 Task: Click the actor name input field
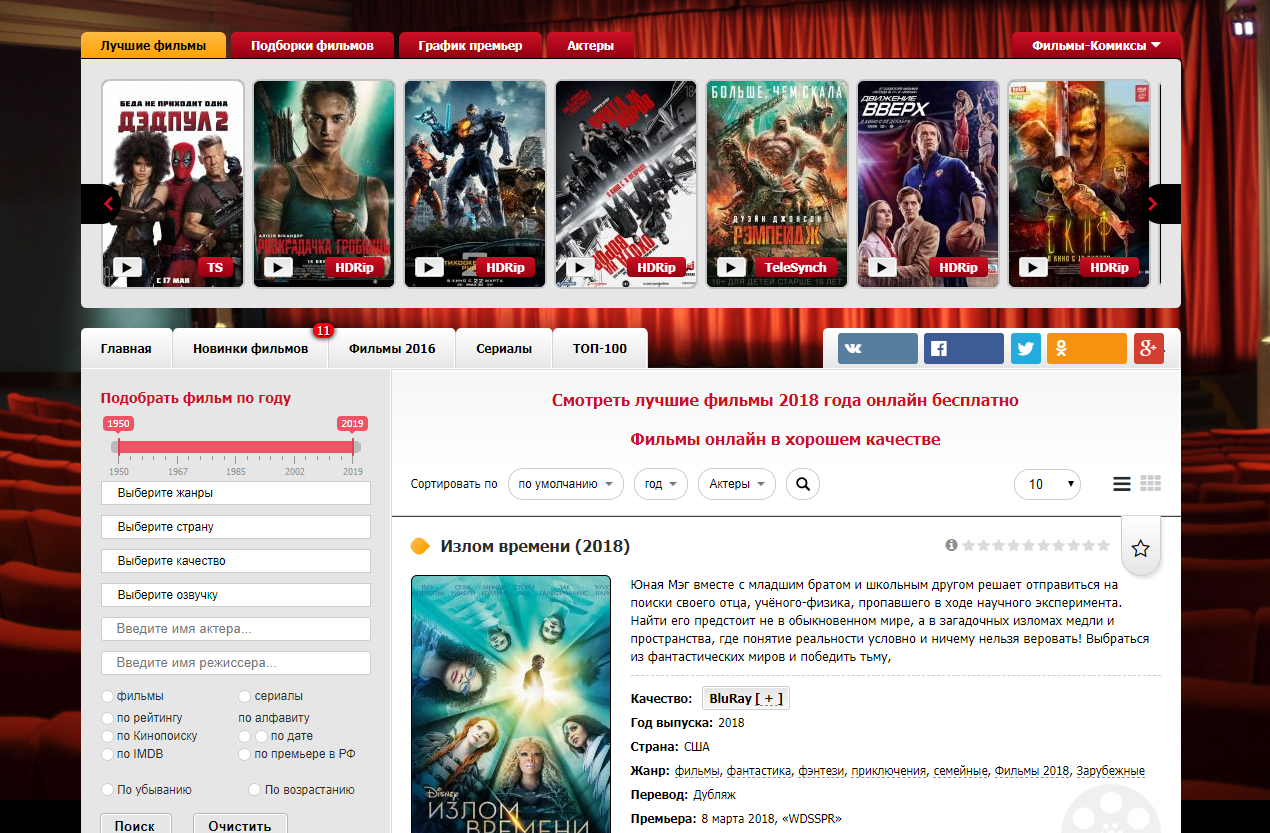[x=236, y=629]
